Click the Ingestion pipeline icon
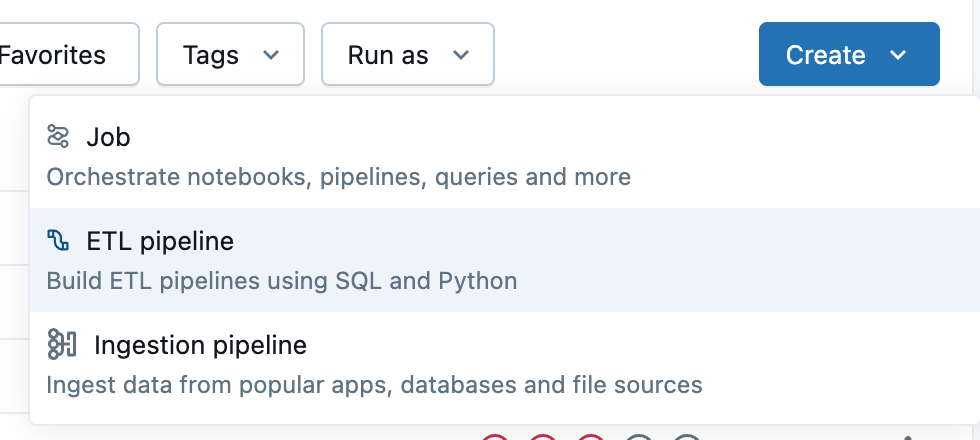The height and width of the screenshot is (440, 980). click(x=62, y=345)
